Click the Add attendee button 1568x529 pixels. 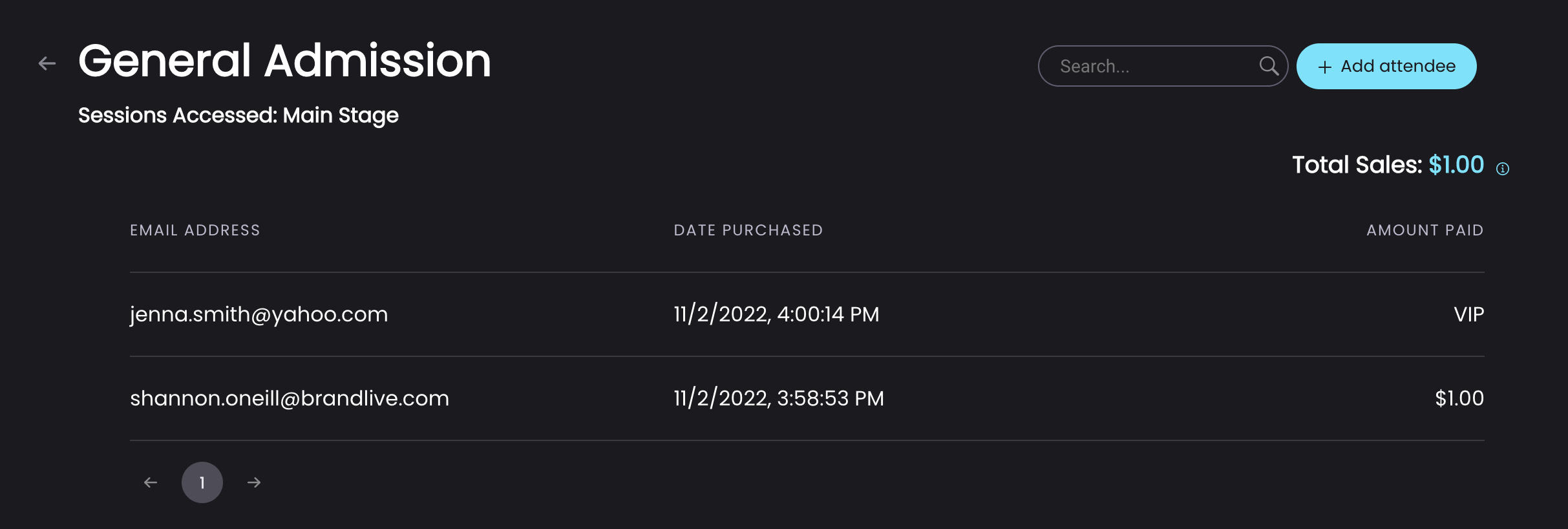click(1386, 66)
